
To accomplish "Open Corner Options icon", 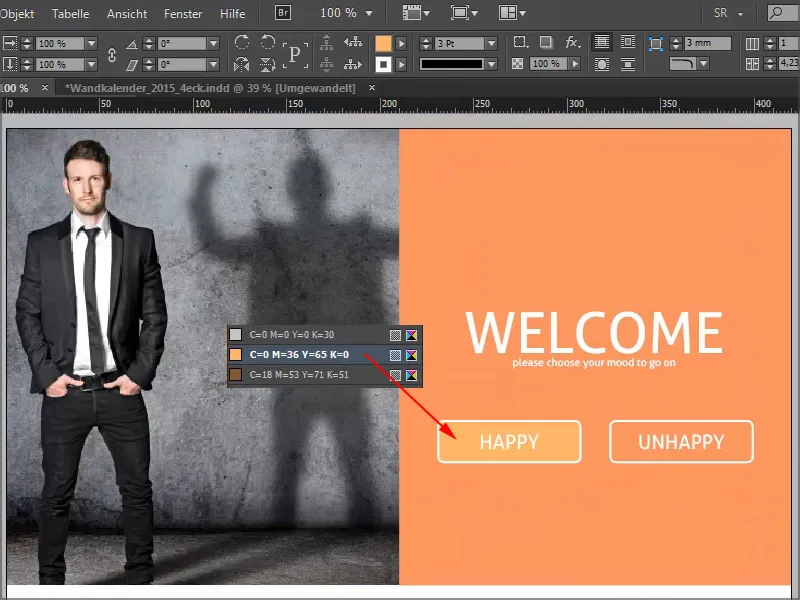I will [x=520, y=42].
